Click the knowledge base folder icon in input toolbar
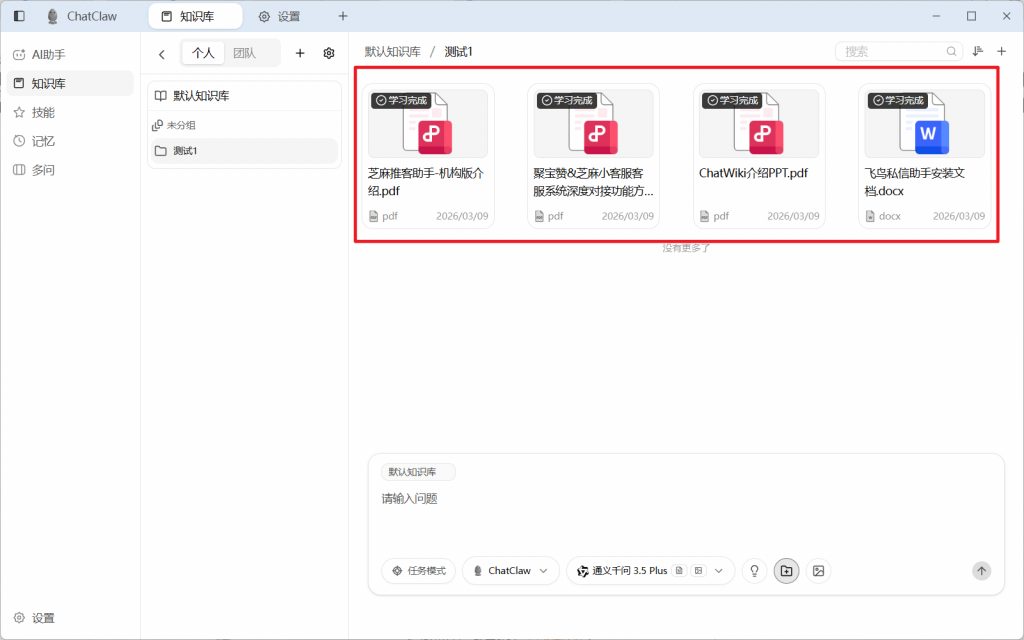 click(x=786, y=570)
